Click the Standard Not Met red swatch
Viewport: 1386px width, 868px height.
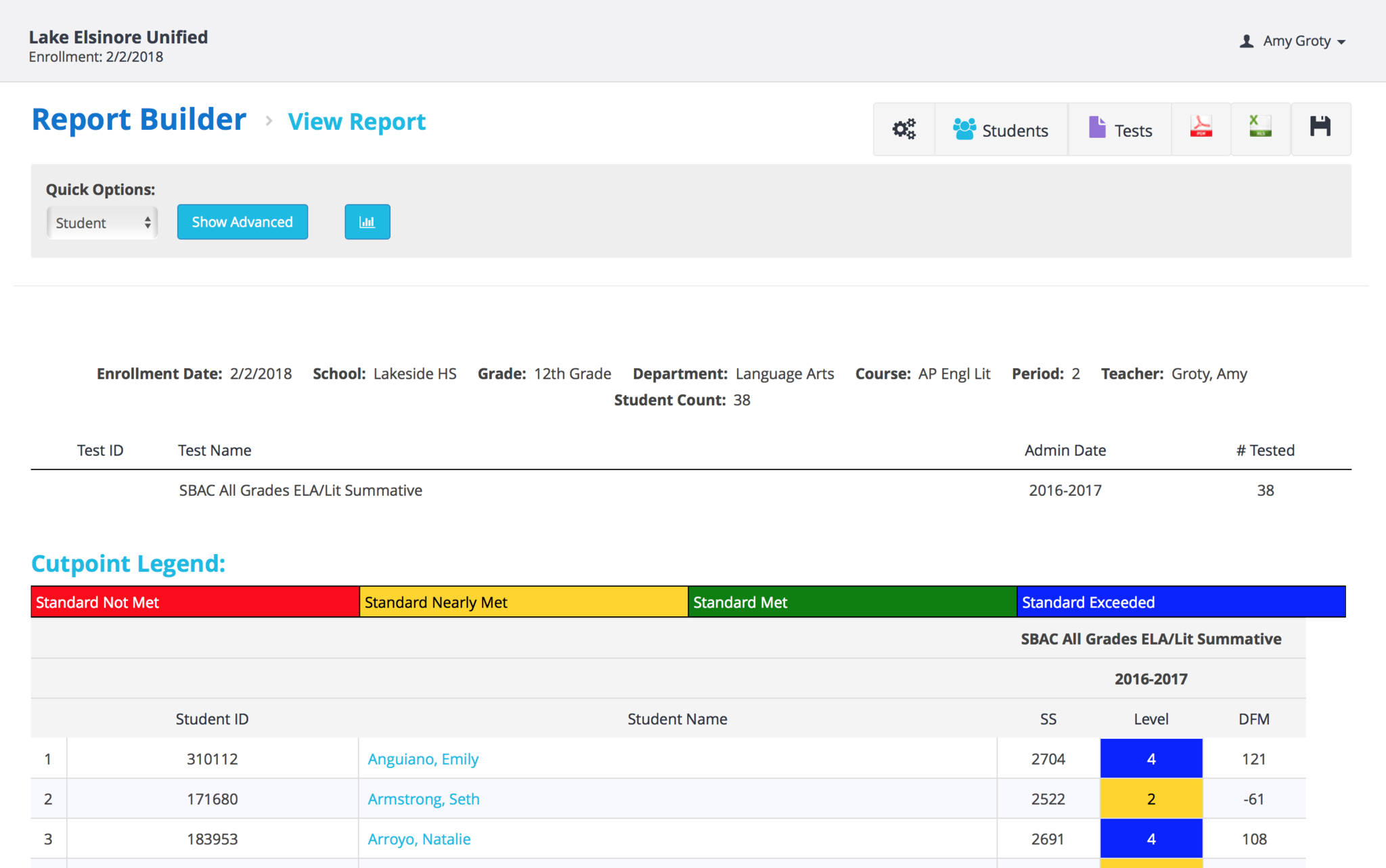(x=195, y=602)
